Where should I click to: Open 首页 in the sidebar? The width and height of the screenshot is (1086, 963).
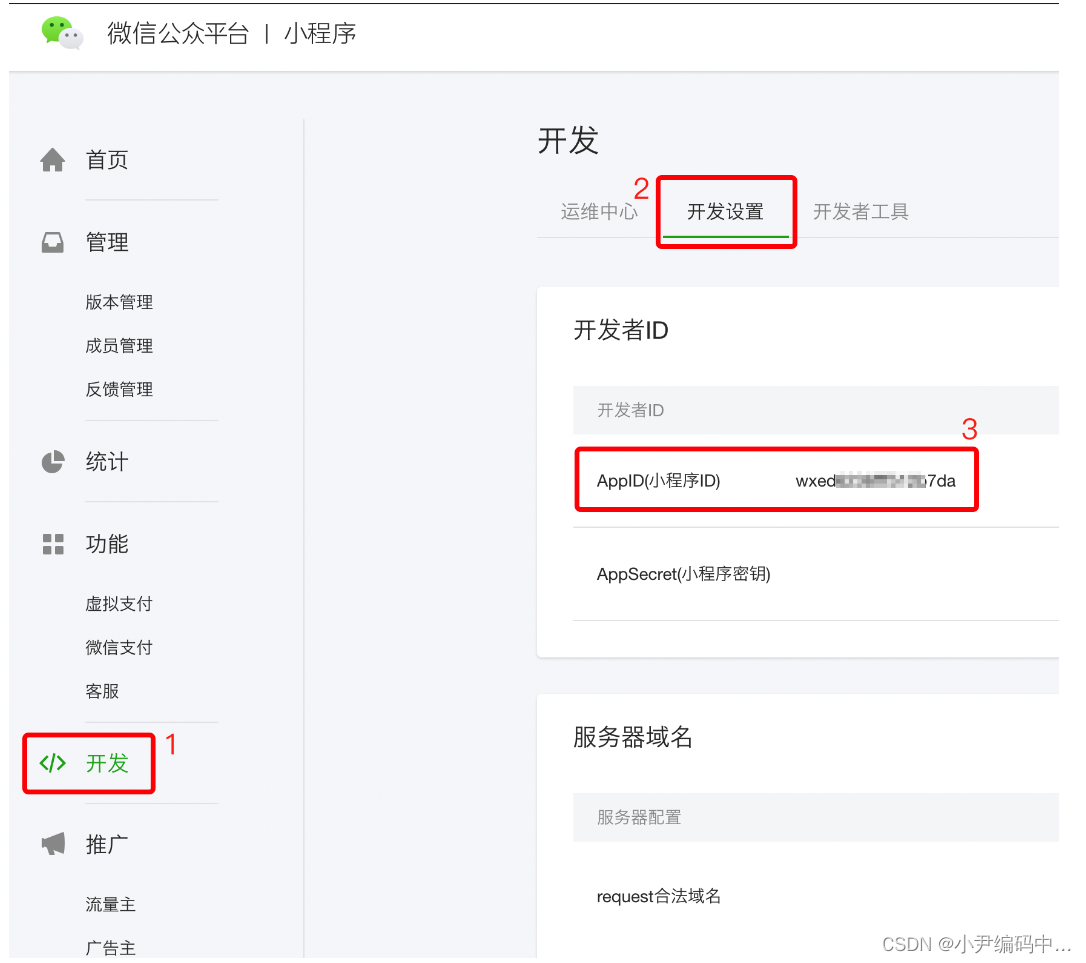(107, 160)
